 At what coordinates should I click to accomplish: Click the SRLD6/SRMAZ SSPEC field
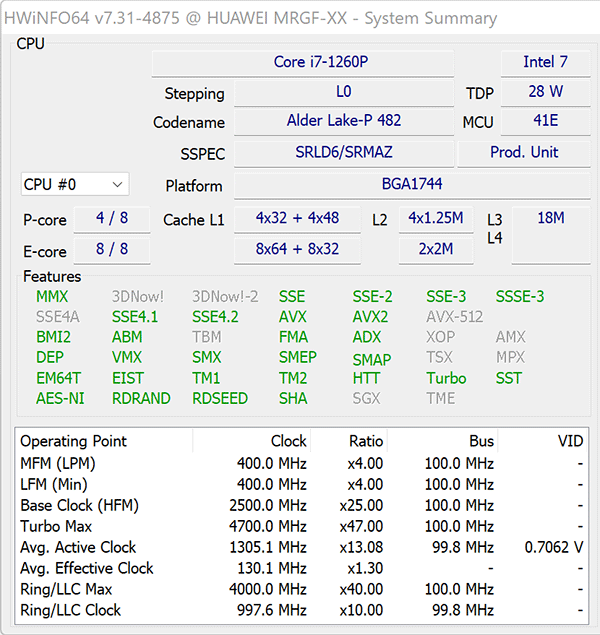[343, 152]
